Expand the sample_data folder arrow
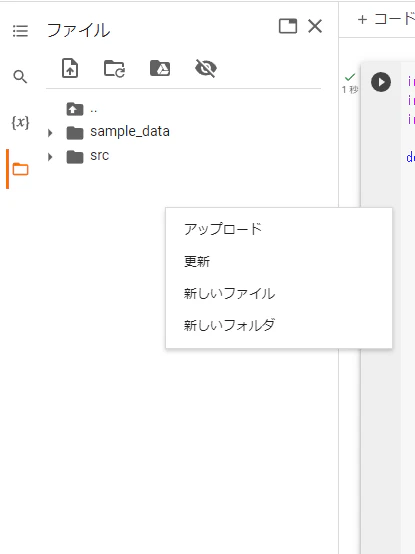The height and width of the screenshot is (554, 415). click(50, 133)
